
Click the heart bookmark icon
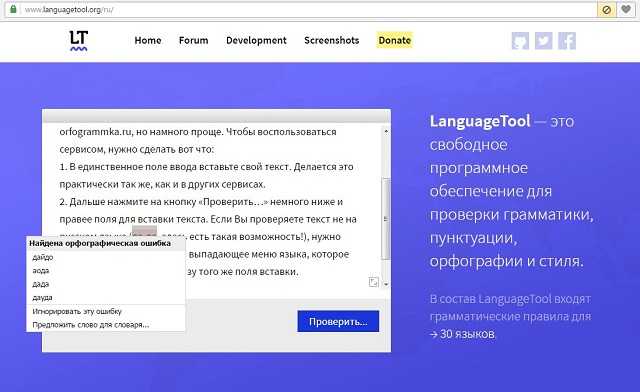pos(626,9)
